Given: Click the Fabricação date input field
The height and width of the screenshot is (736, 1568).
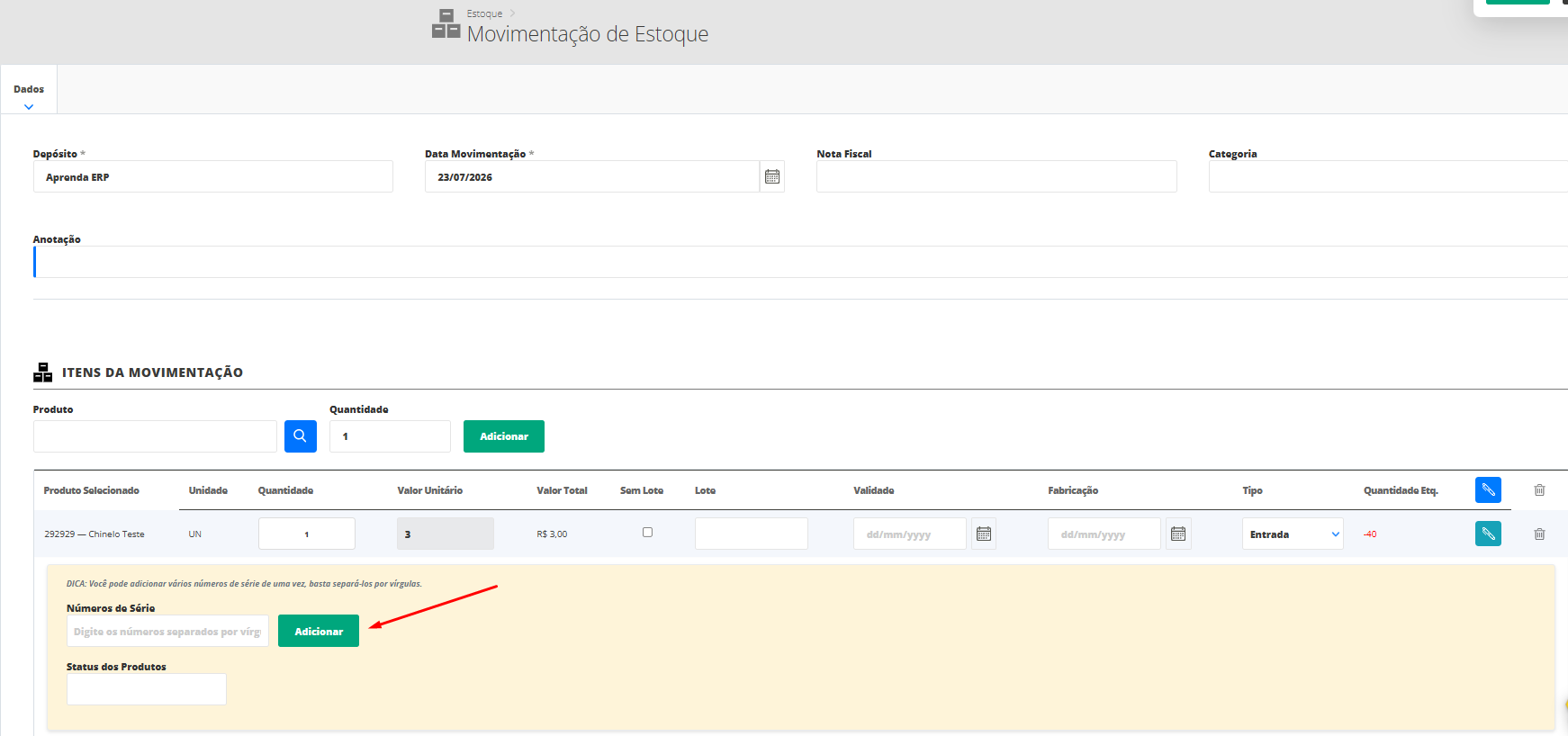Looking at the screenshot, I should (1104, 534).
